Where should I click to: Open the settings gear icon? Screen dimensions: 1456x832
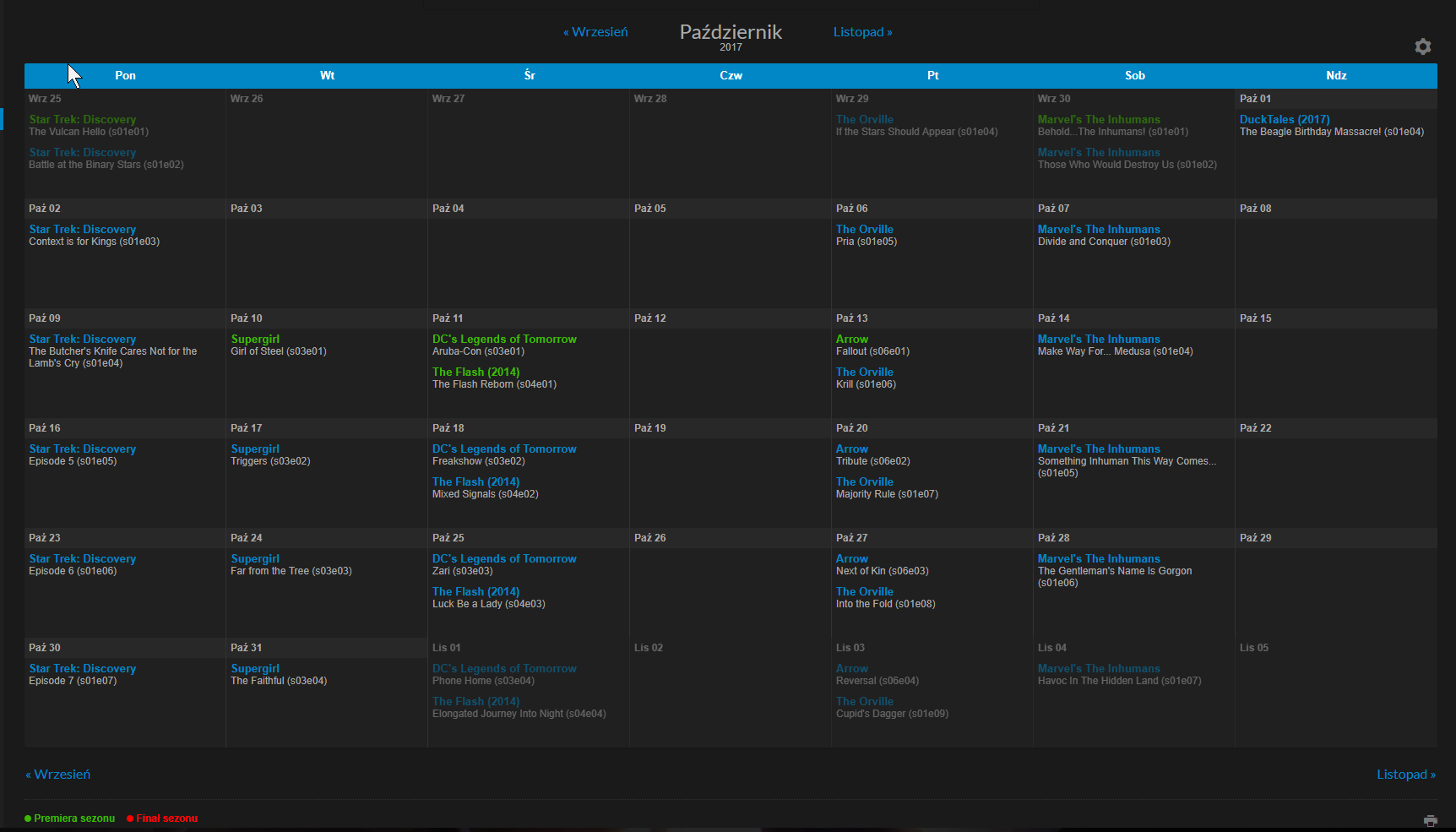click(1423, 46)
